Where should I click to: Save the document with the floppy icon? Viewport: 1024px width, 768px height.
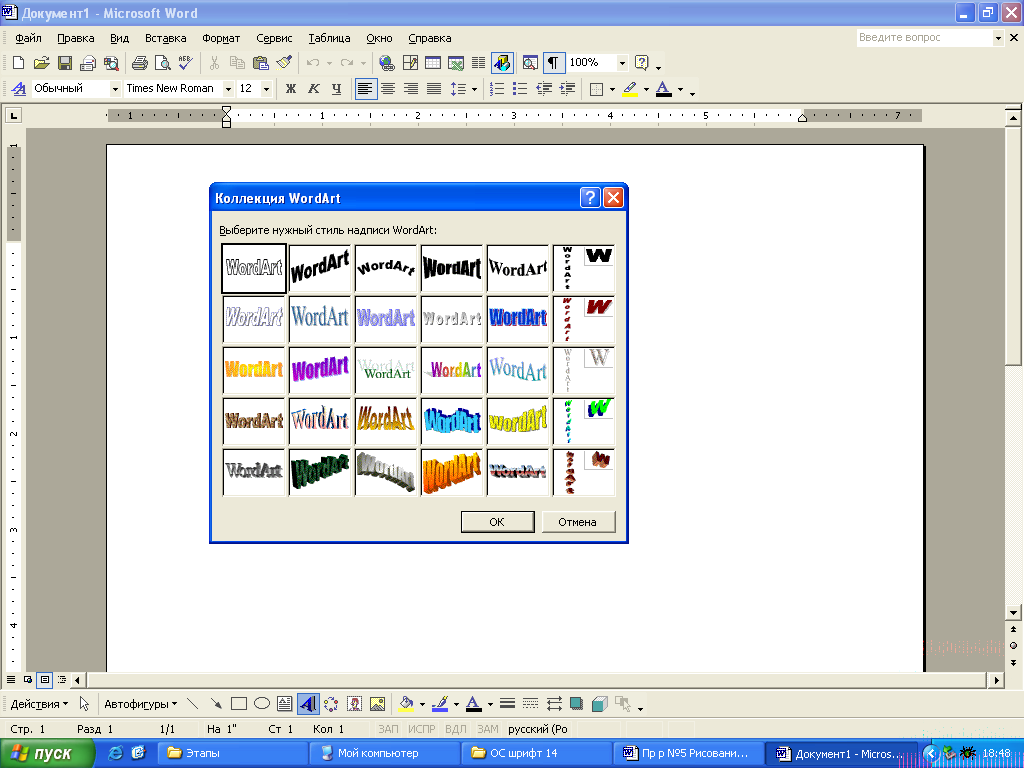point(65,63)
